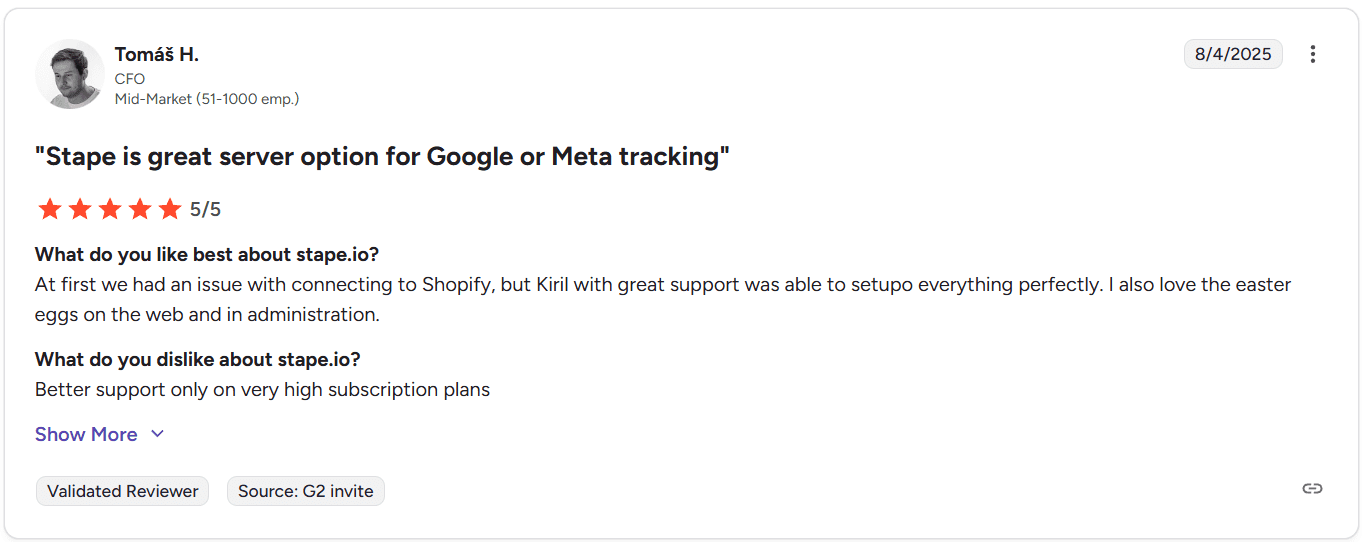Screen dimensions: 1362x542
Task: Click the second rating star
Action: coord(80,209)
